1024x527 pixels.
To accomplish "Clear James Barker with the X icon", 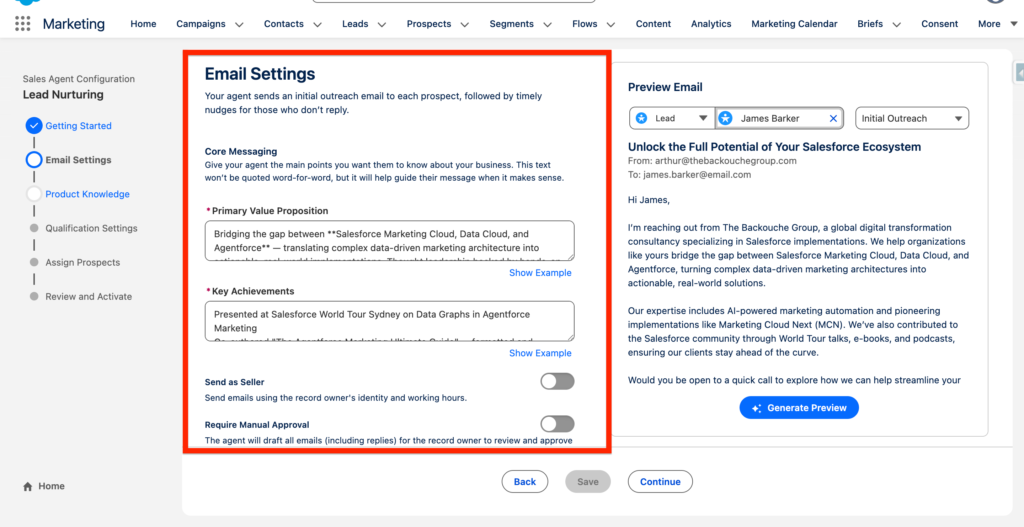I will pos(833,119).
